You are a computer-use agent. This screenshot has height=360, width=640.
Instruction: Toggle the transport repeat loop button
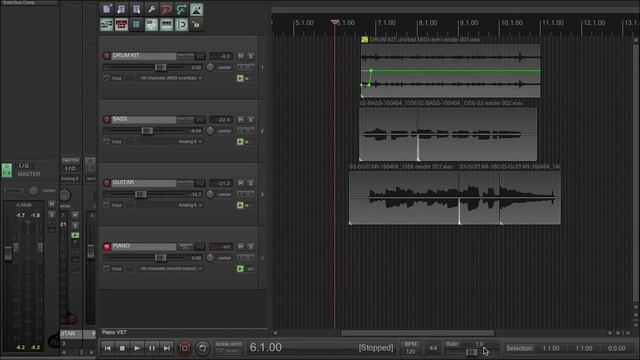click(202, 348)
